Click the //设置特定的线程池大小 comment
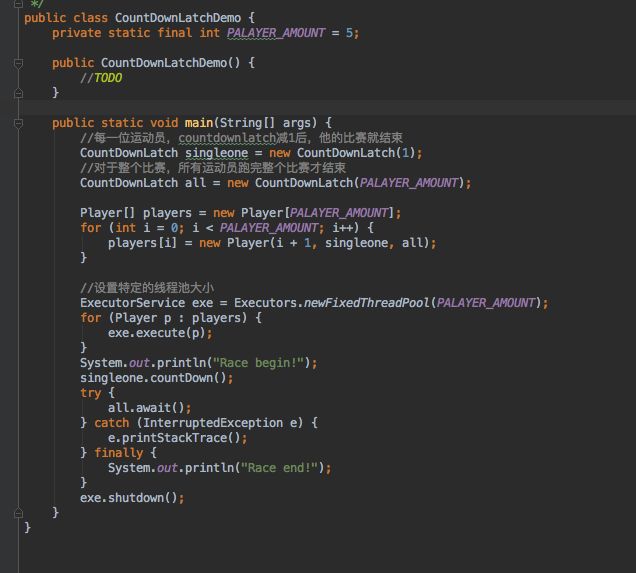This screenshot has height=573, width=636. 147,288
